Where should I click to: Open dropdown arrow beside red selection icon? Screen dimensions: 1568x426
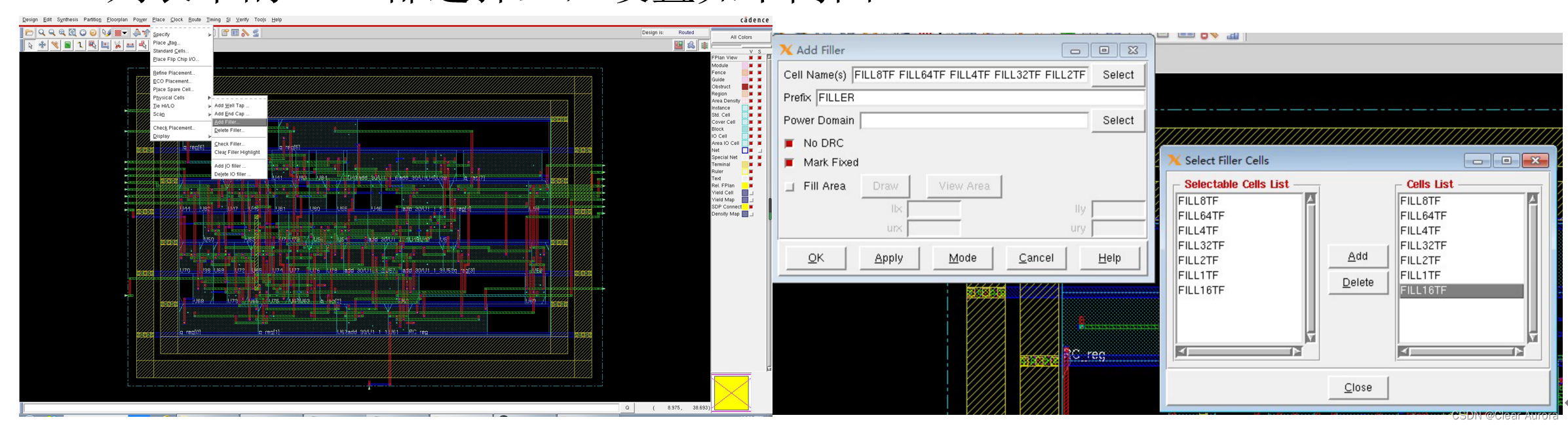(x=124, y=33)
